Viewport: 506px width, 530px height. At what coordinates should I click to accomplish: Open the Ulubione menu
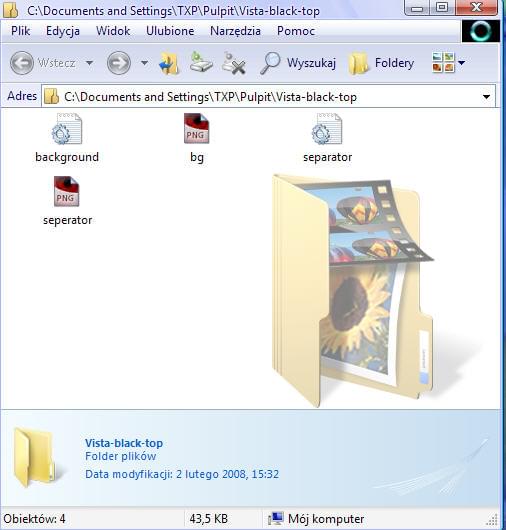pyautogui.click(x=170, y=31)
